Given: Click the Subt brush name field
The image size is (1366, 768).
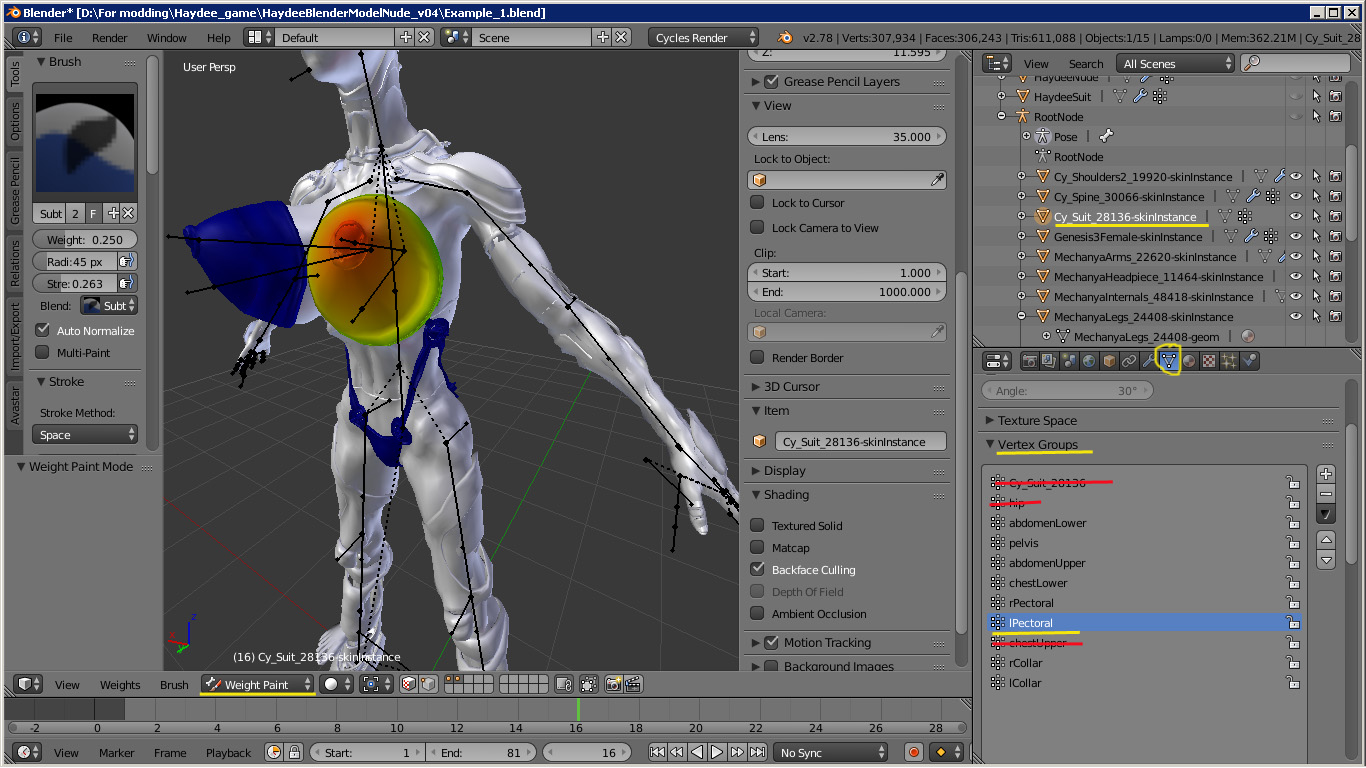Looking at the screenshot, I should [50, 214].
